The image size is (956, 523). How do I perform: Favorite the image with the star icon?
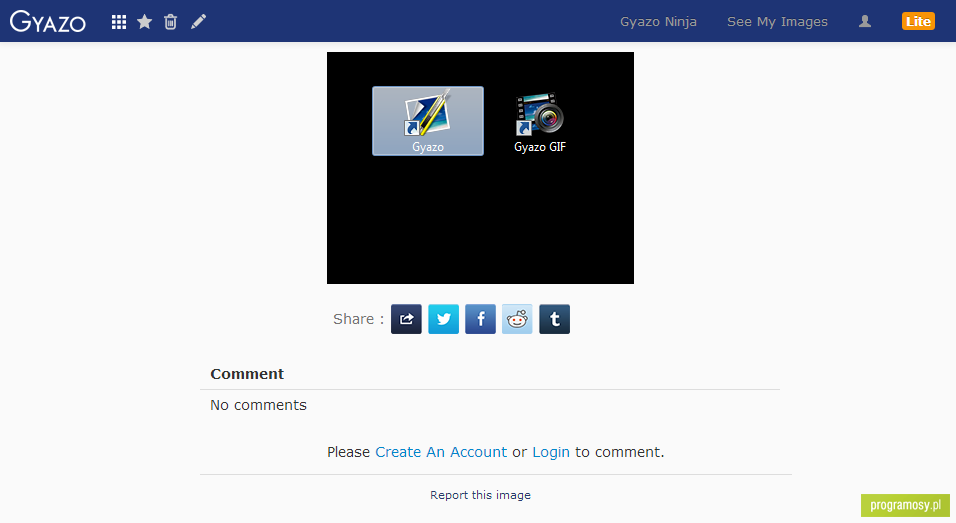(144, 22)
